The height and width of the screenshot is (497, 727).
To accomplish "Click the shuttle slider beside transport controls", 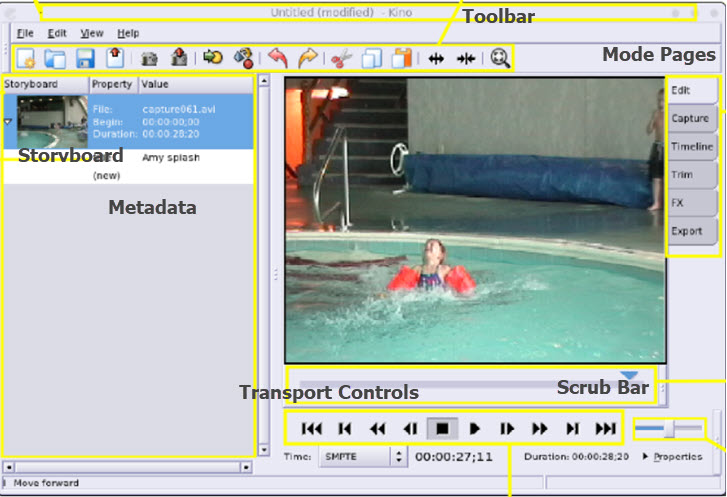I will 668,429.
